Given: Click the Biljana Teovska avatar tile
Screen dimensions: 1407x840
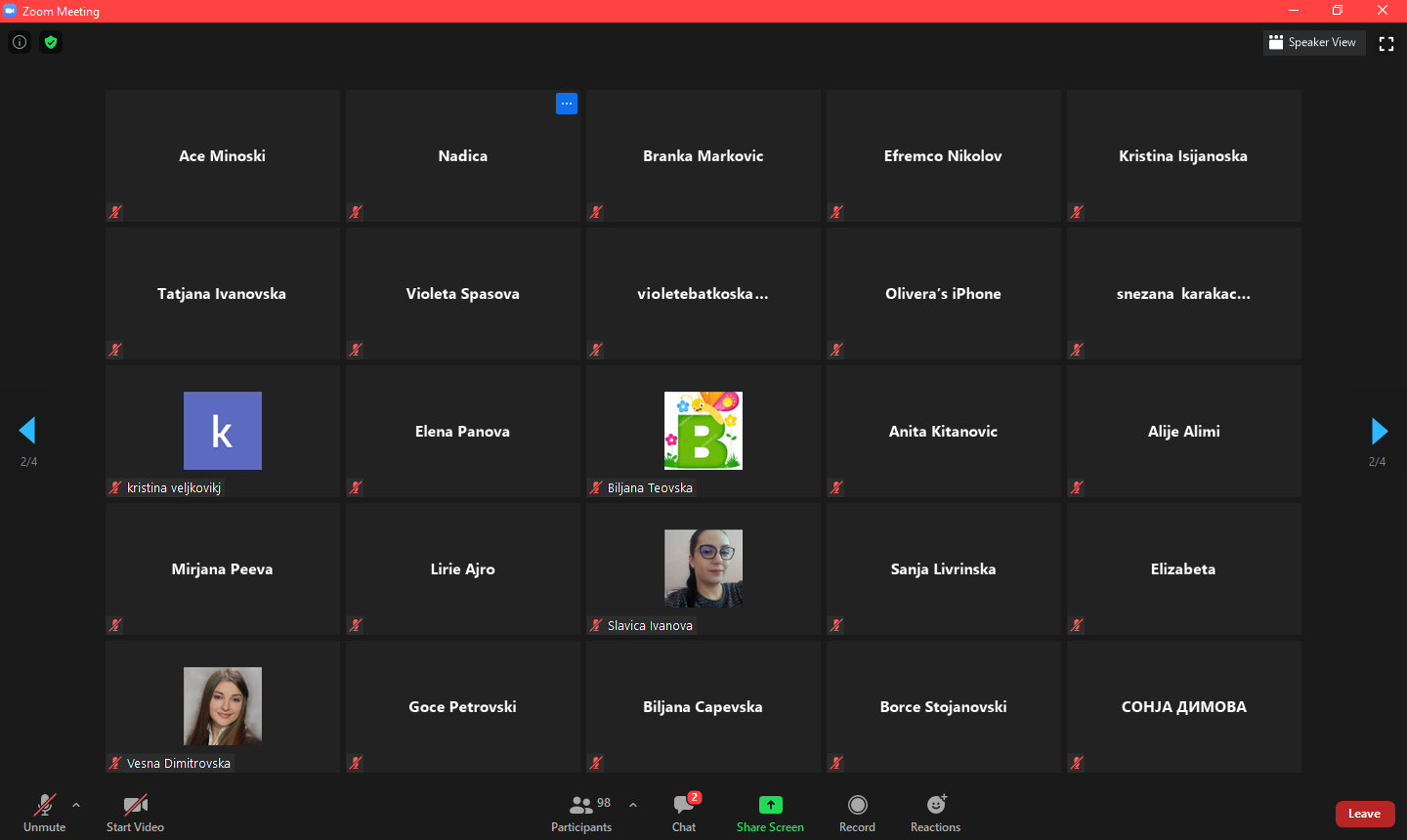Looking at the screenshot, I should [703, 431].
